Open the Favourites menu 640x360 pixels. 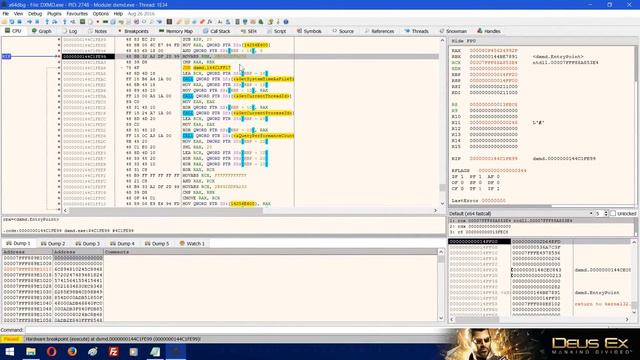pos(77,13)
